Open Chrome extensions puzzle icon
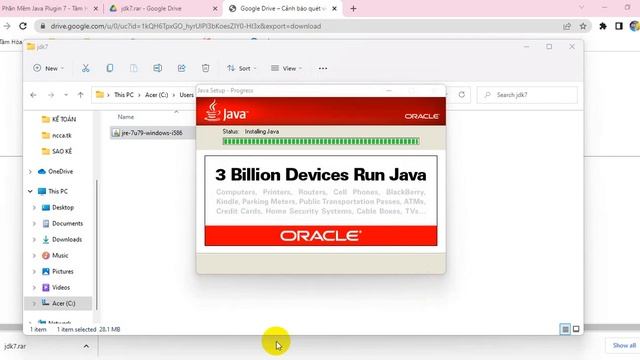The width and height of the screenshot is (640, 360). coord(603,26)
